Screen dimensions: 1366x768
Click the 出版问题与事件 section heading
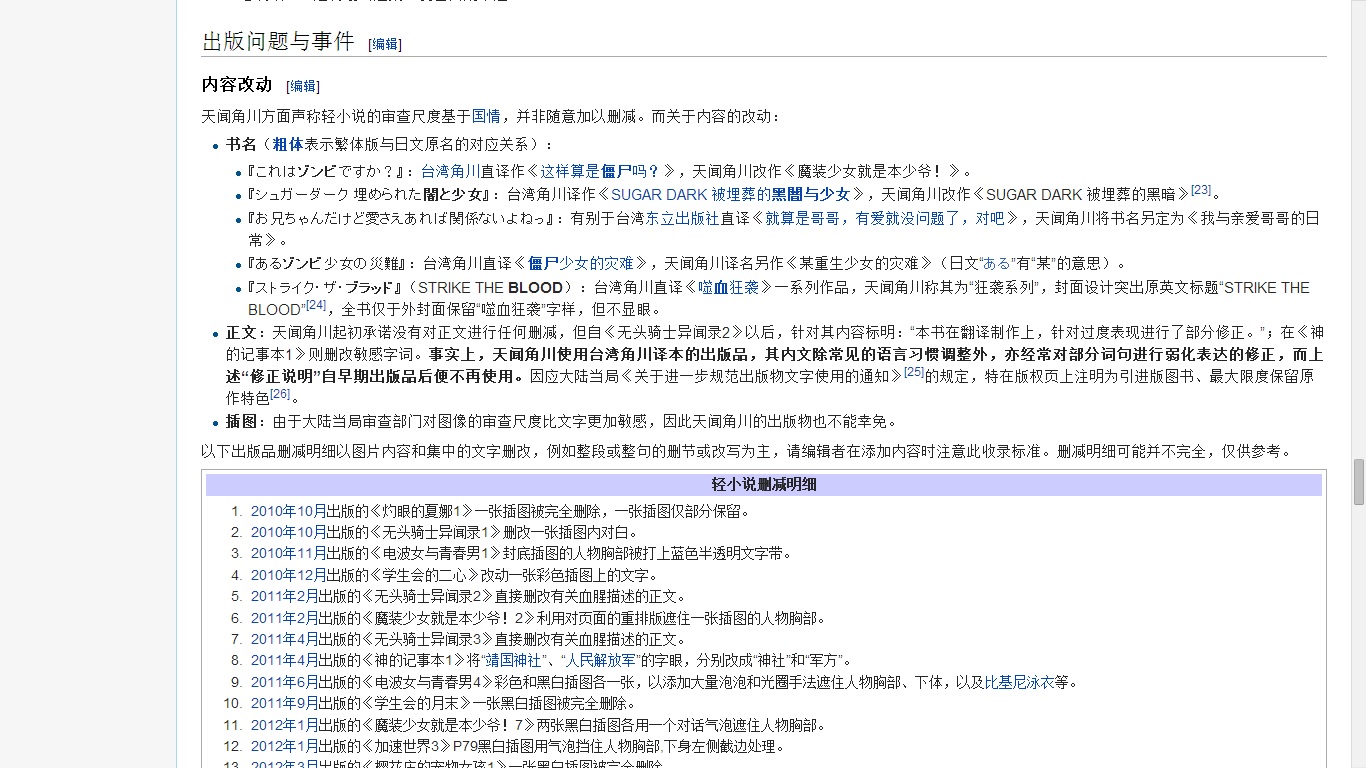click(x=278, y=41)
